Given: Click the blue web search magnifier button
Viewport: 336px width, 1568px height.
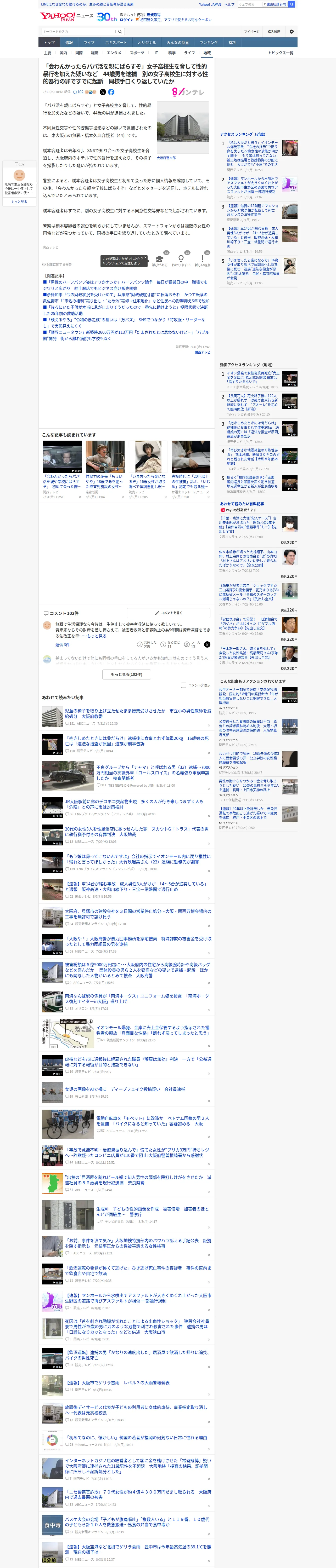Looking at the screenshot, I should coord(292,4).
